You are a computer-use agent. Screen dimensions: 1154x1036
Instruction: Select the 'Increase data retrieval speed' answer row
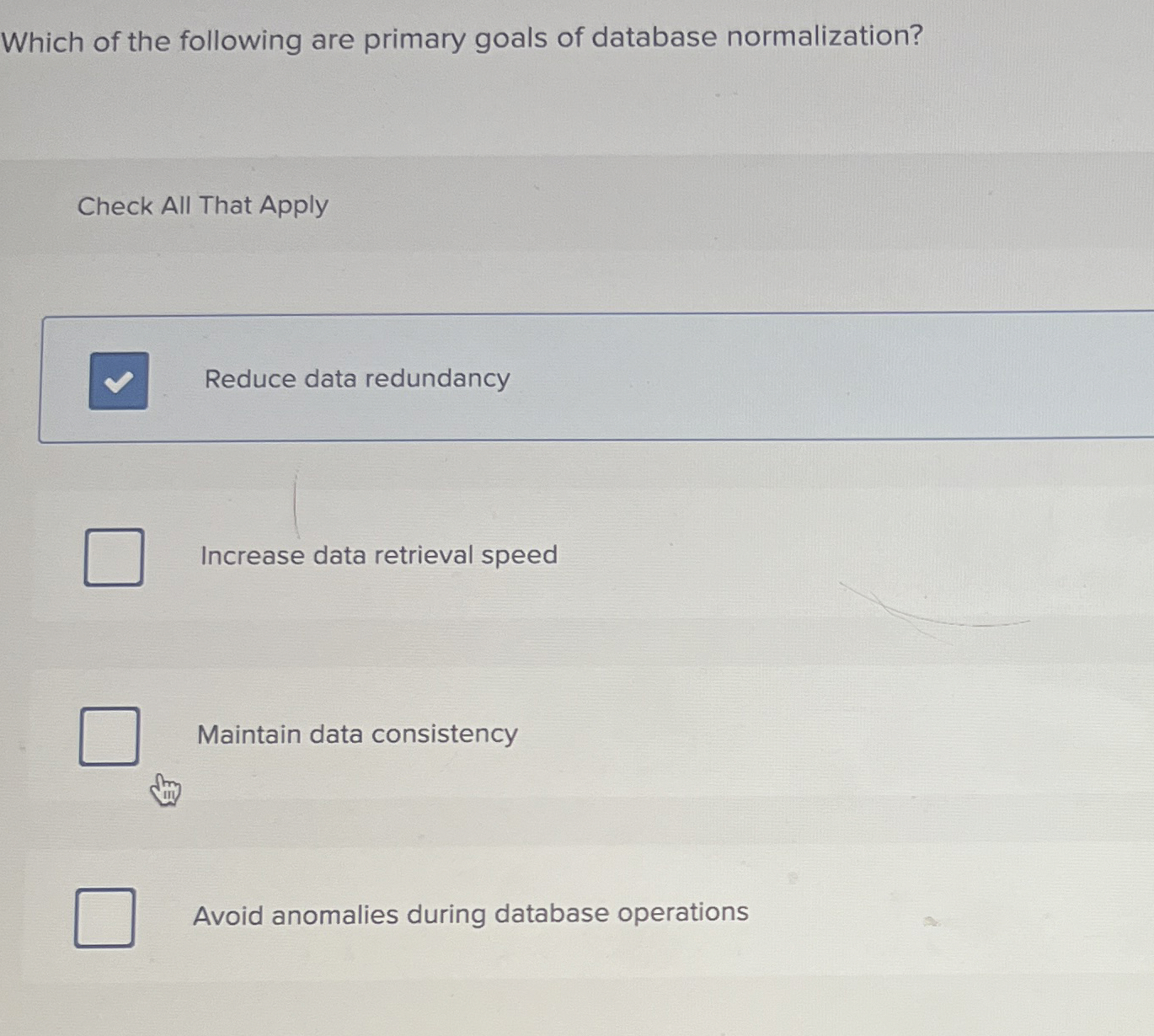tap(505, 557)
